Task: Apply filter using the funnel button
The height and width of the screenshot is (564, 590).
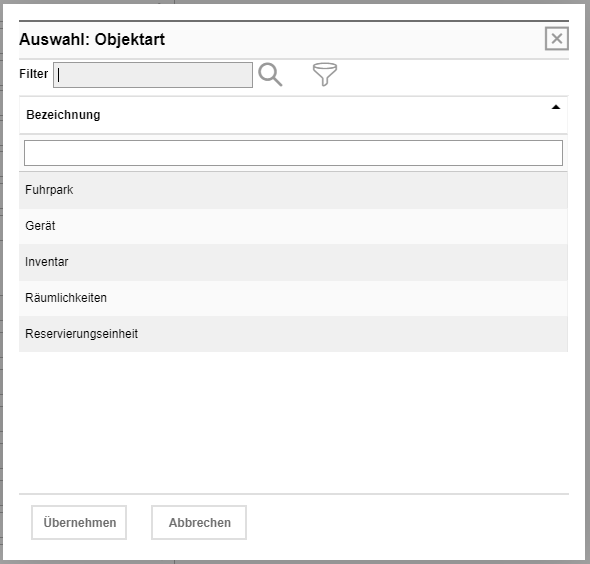Action: click(x=325, y=74)
